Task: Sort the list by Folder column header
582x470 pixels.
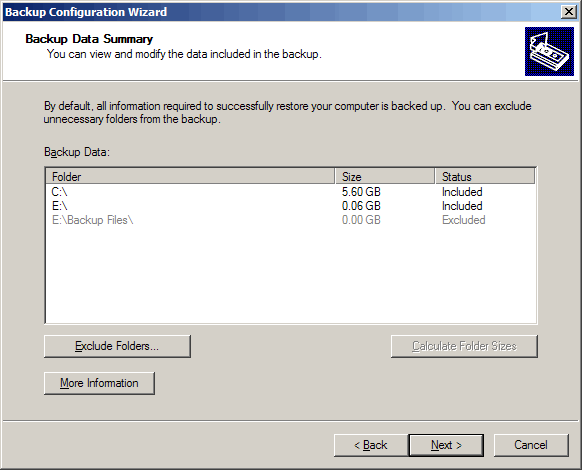Action: pyautogui.click(x=190, y=176)
